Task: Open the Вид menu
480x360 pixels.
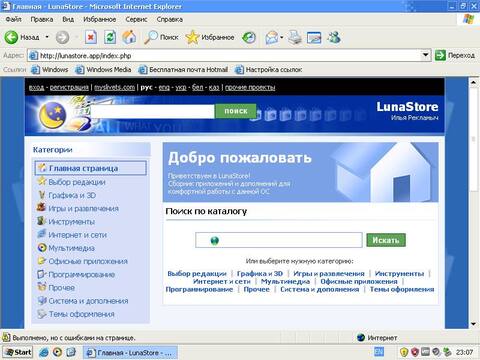Action: click(x=68, y=19)
